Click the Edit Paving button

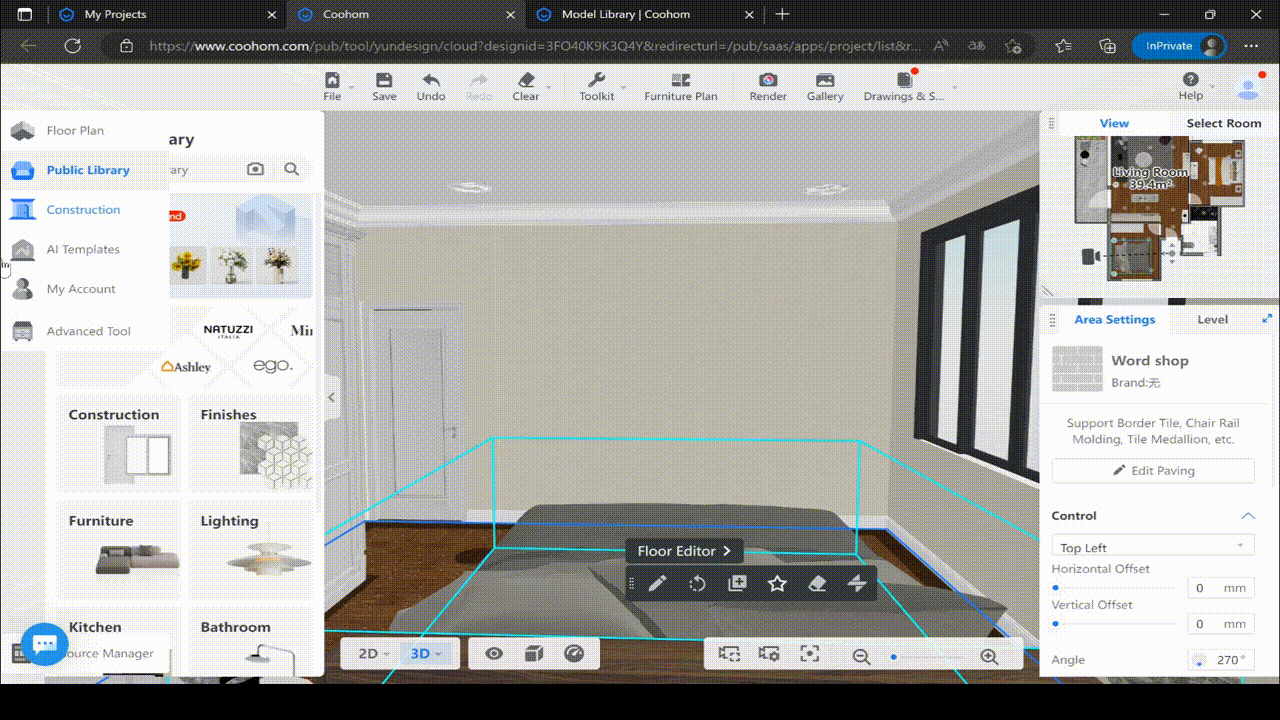pyautogui.click(x=1153, y=471)
